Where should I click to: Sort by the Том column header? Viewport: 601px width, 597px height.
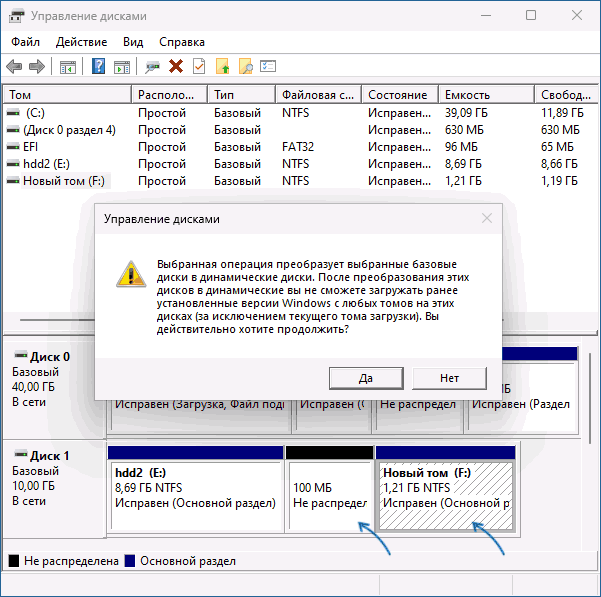coord(67,95)
